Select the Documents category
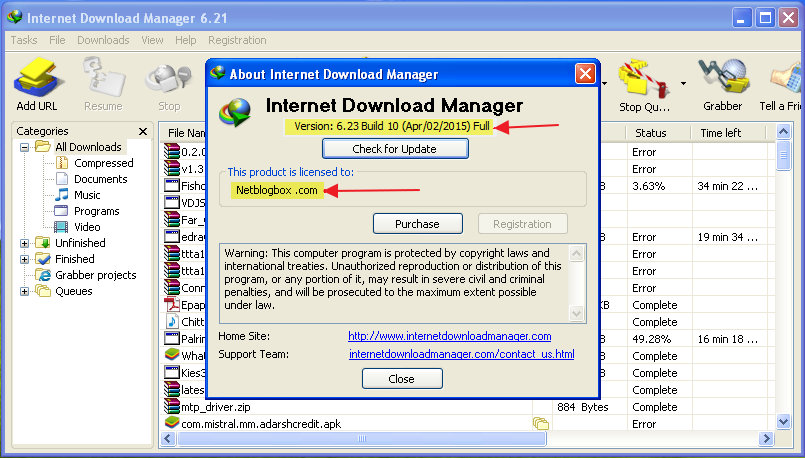 100,179
